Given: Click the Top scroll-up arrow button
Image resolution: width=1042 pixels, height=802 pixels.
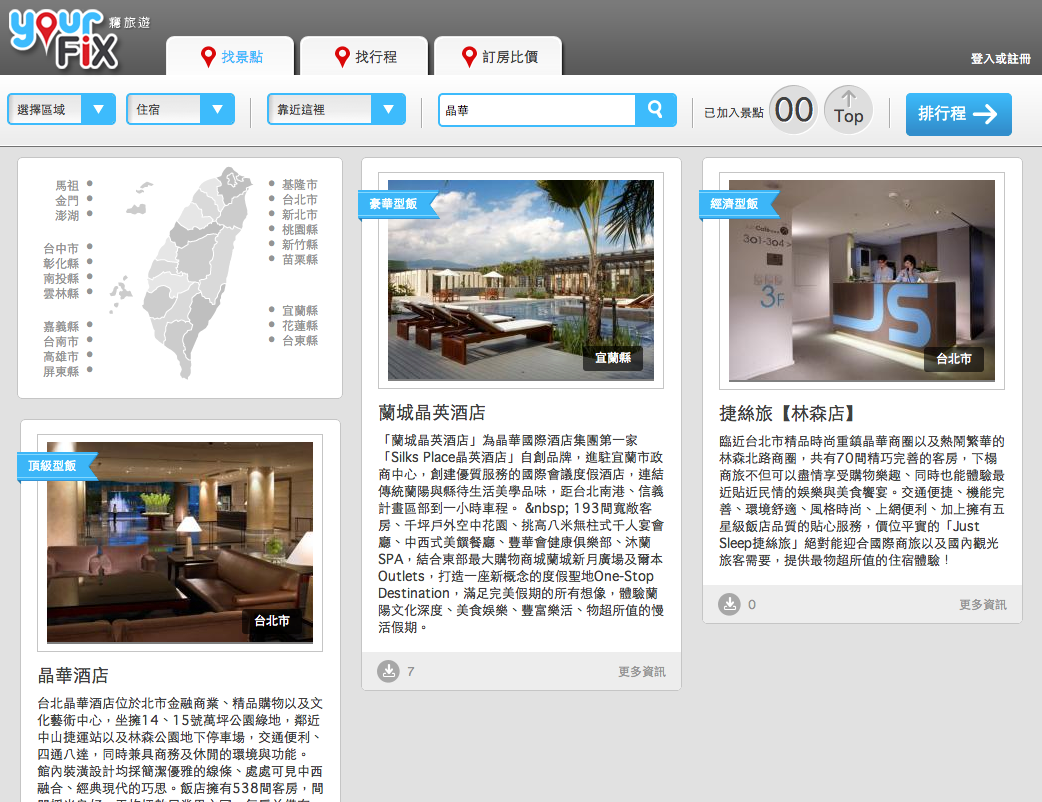Looking at the screenshot, I should [849, 110].
